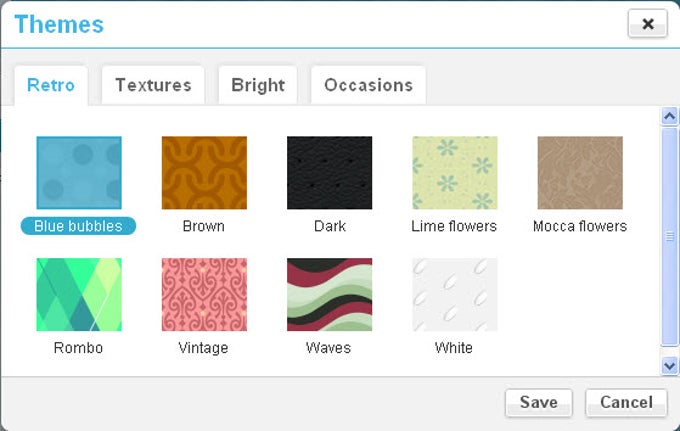Click the scrollbar up arrow

pos(670,116)
